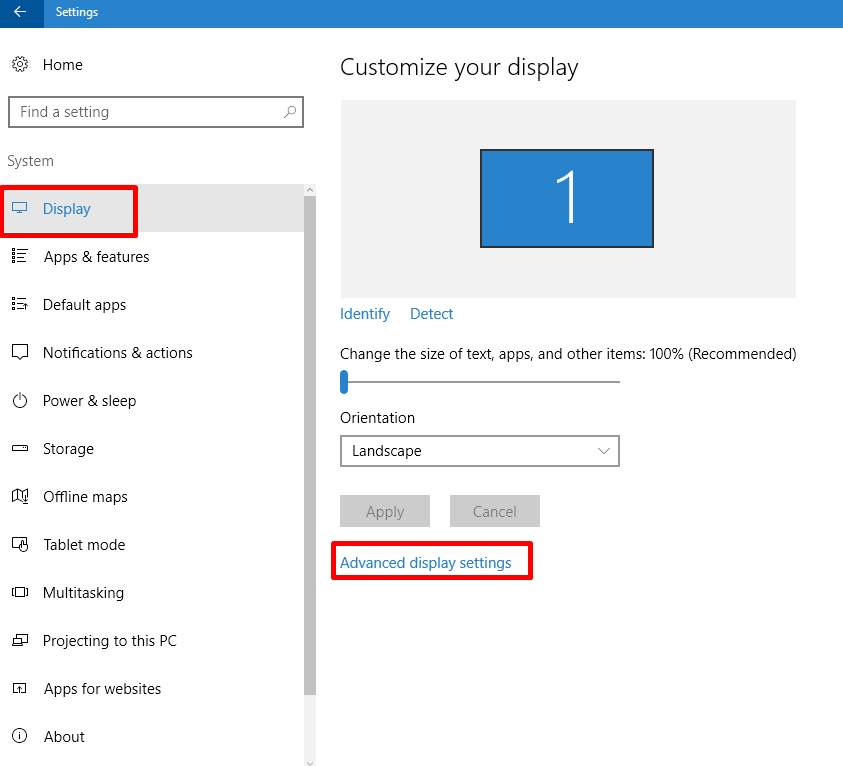Select monitor 1 in display preview
This screenshot has height=766, width=843.
coord(566,198)
